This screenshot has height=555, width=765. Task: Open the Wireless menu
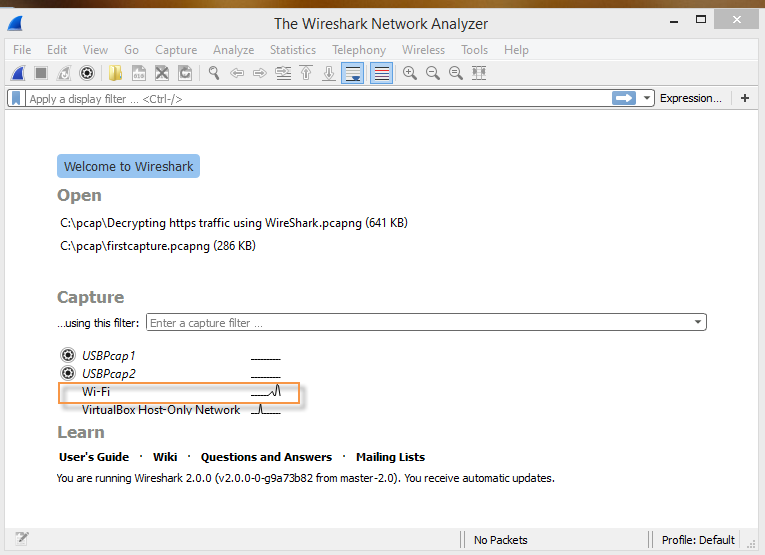[423, 50]
